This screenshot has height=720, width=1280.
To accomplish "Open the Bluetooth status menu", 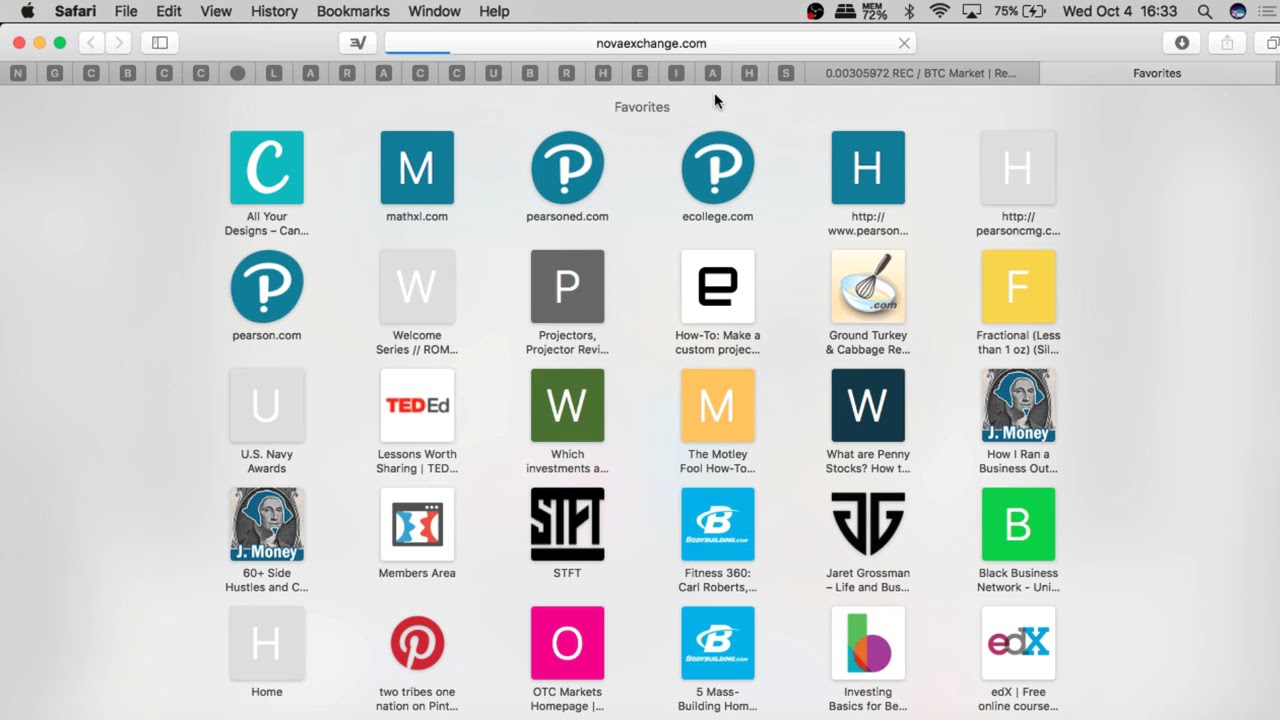I will [x=909, y=11].
